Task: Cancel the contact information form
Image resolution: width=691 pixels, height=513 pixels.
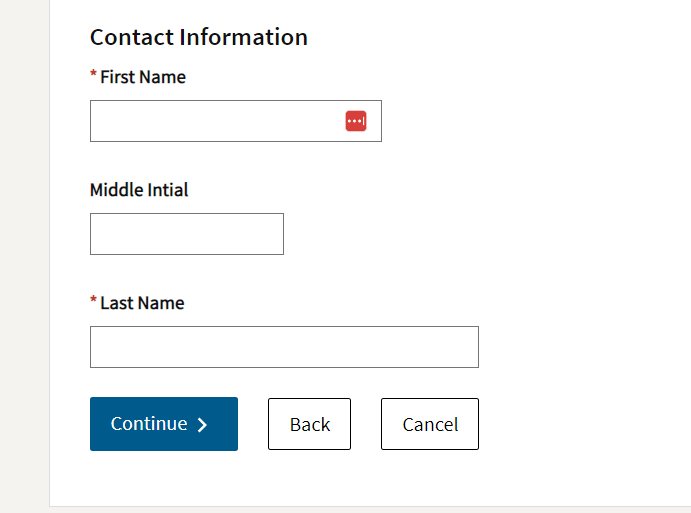Action: 430,424
